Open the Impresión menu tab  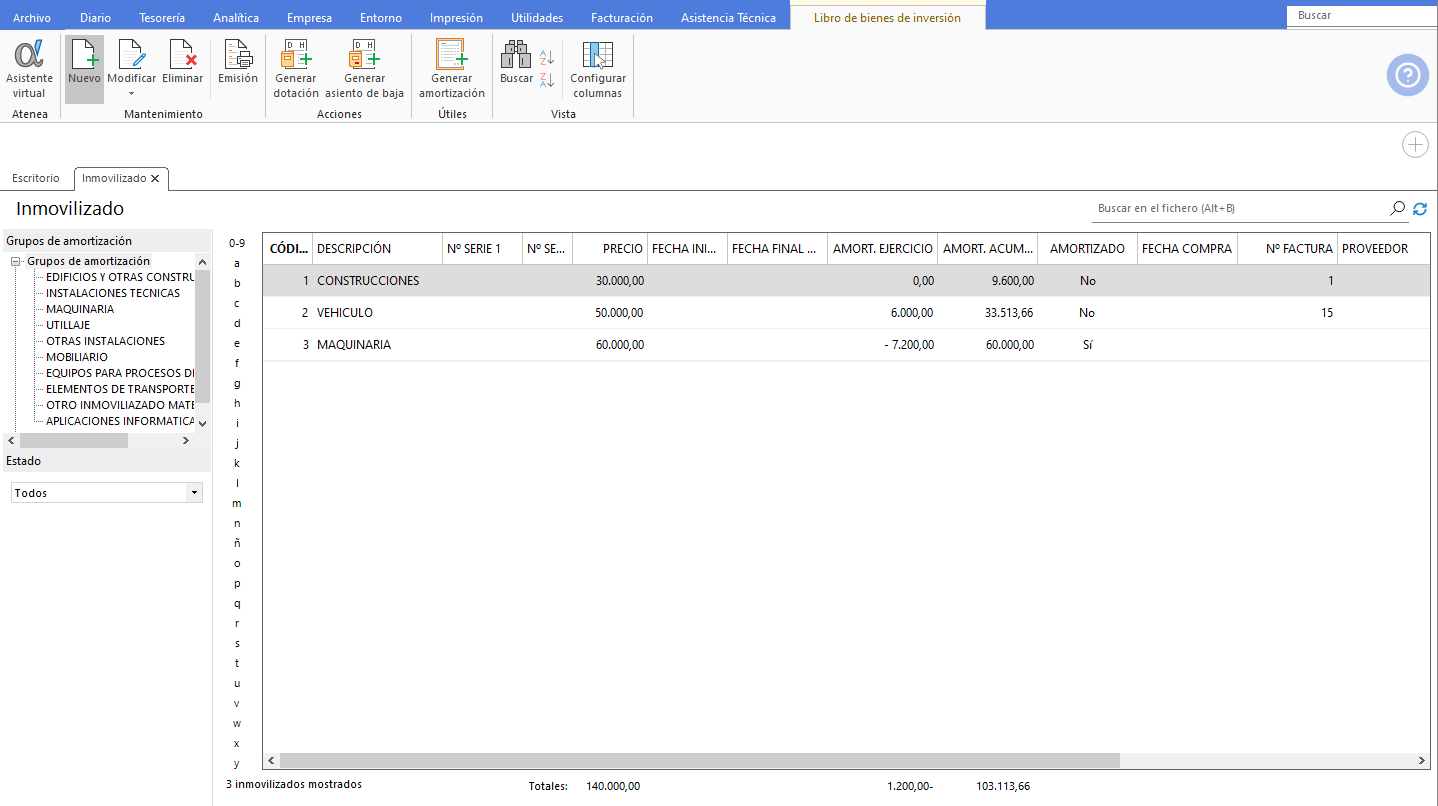pyautogui.click(x=456, y=18)
